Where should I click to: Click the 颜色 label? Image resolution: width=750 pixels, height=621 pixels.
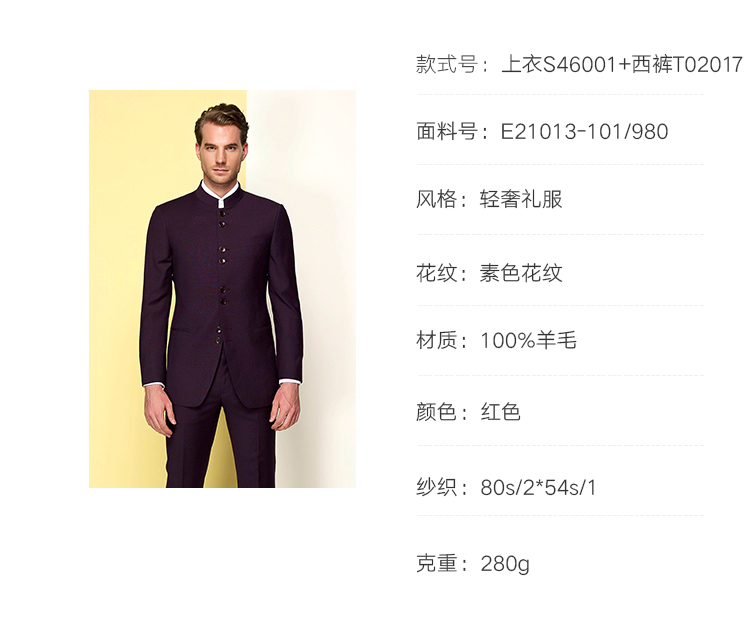point(437,412)
